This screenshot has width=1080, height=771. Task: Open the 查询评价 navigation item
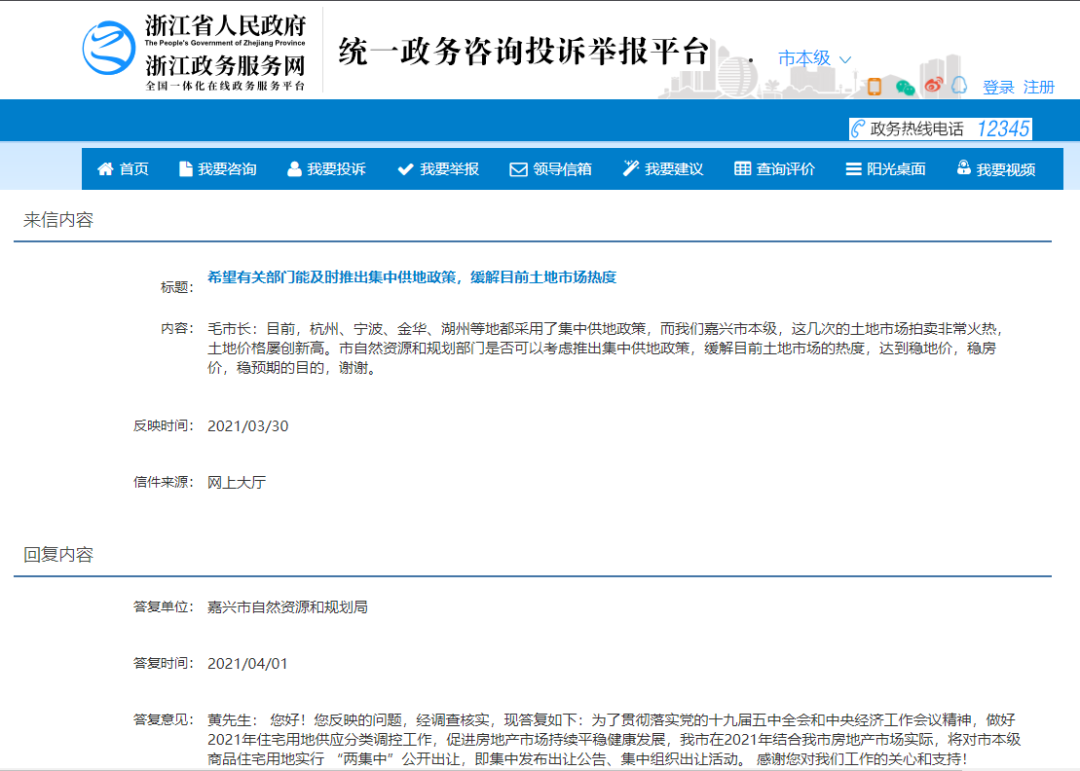[775, 169]
